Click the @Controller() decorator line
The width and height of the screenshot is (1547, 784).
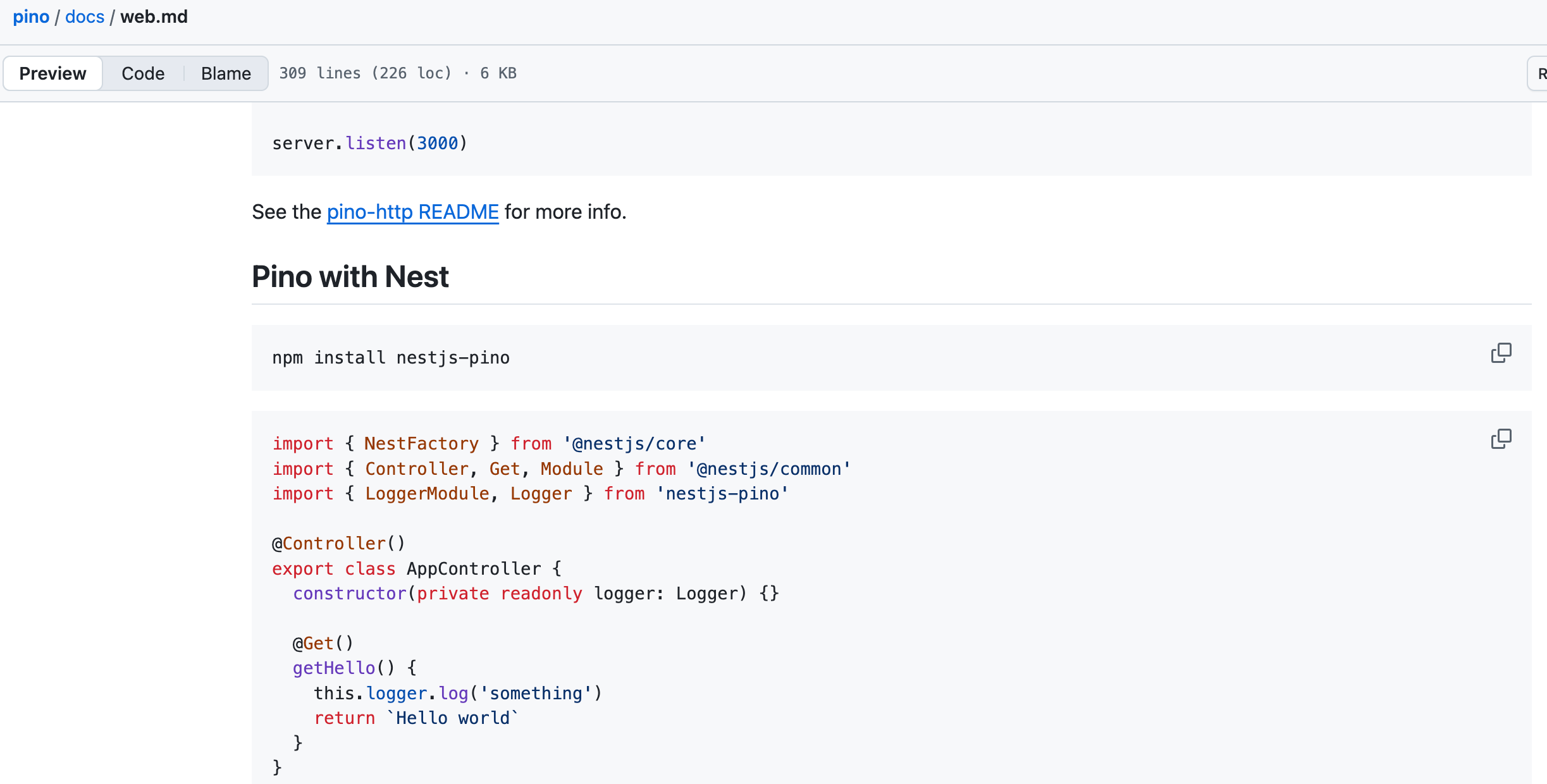coord(338,544)
